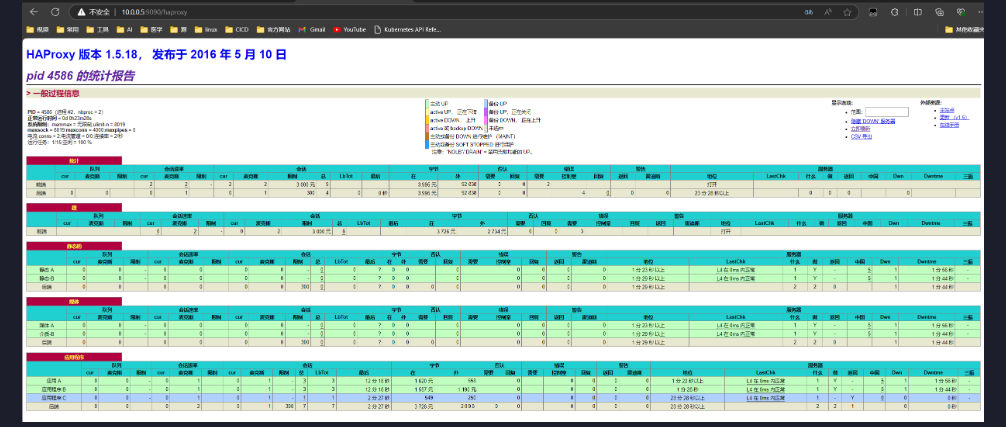Click the 立即刷新 refresh now link

[x=860, y=128]
